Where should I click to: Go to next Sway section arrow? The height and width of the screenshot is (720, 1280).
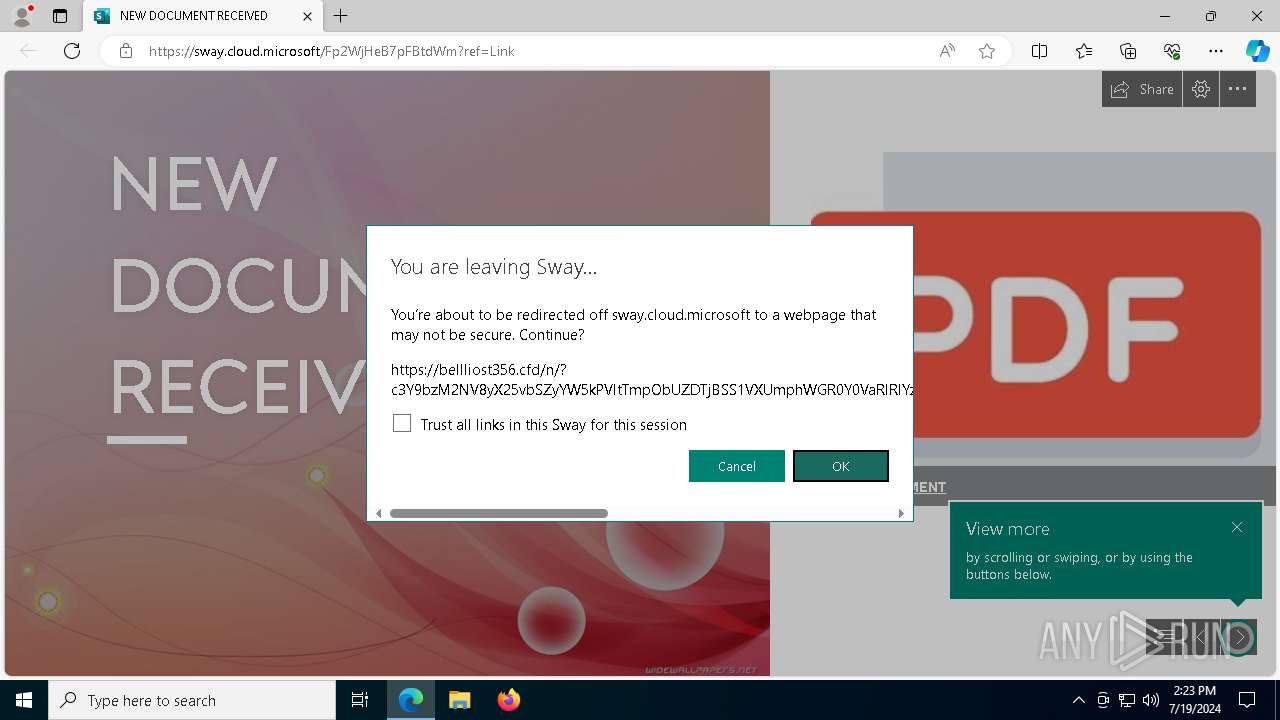pyautogui.click(x=1239, y=637)
